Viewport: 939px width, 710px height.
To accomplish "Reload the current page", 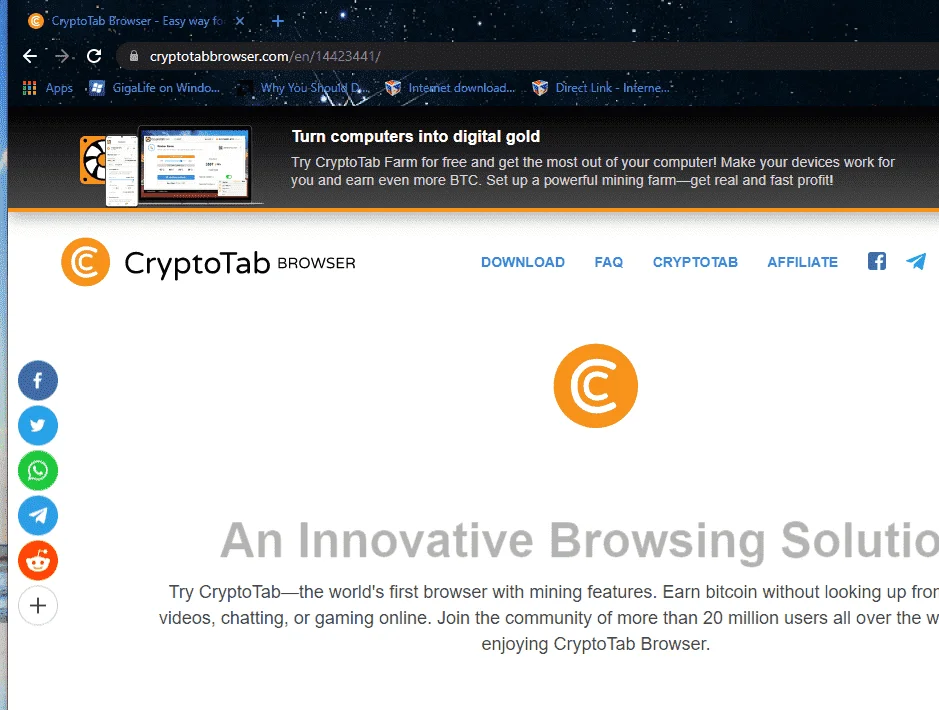I will tap(94, 56).
